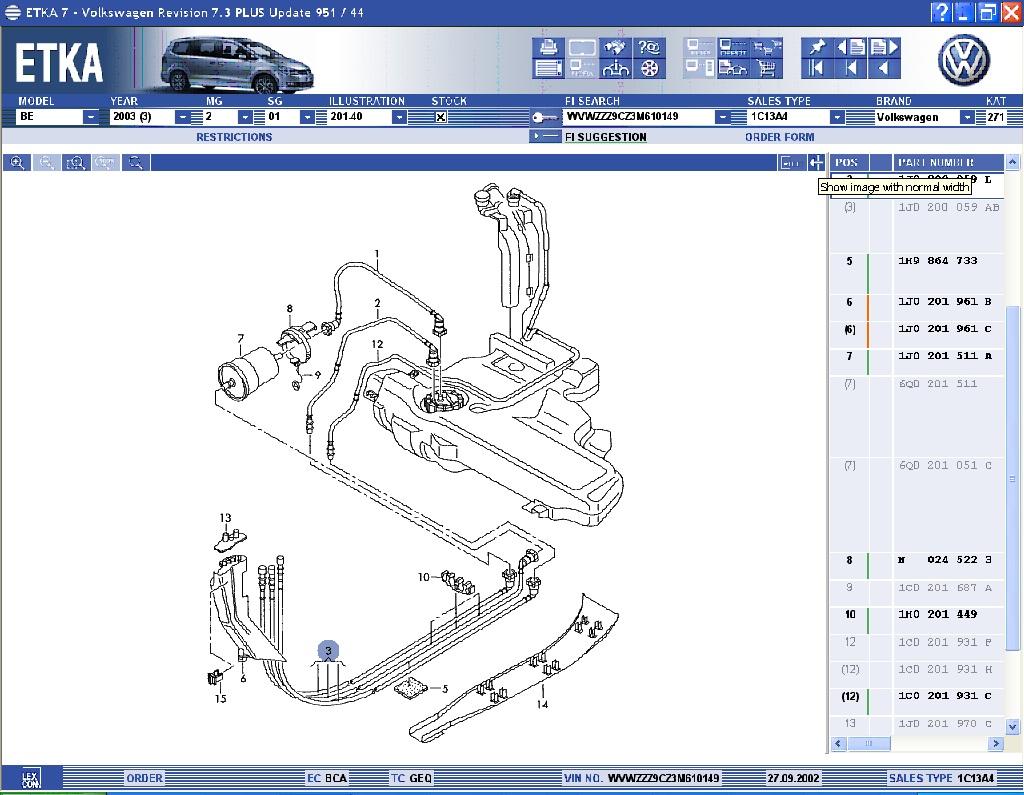Open the FI Search VIN dropdown
The height and width of the screenshot is (795, 1024).
pyautogui.click(x=722, y=117)
